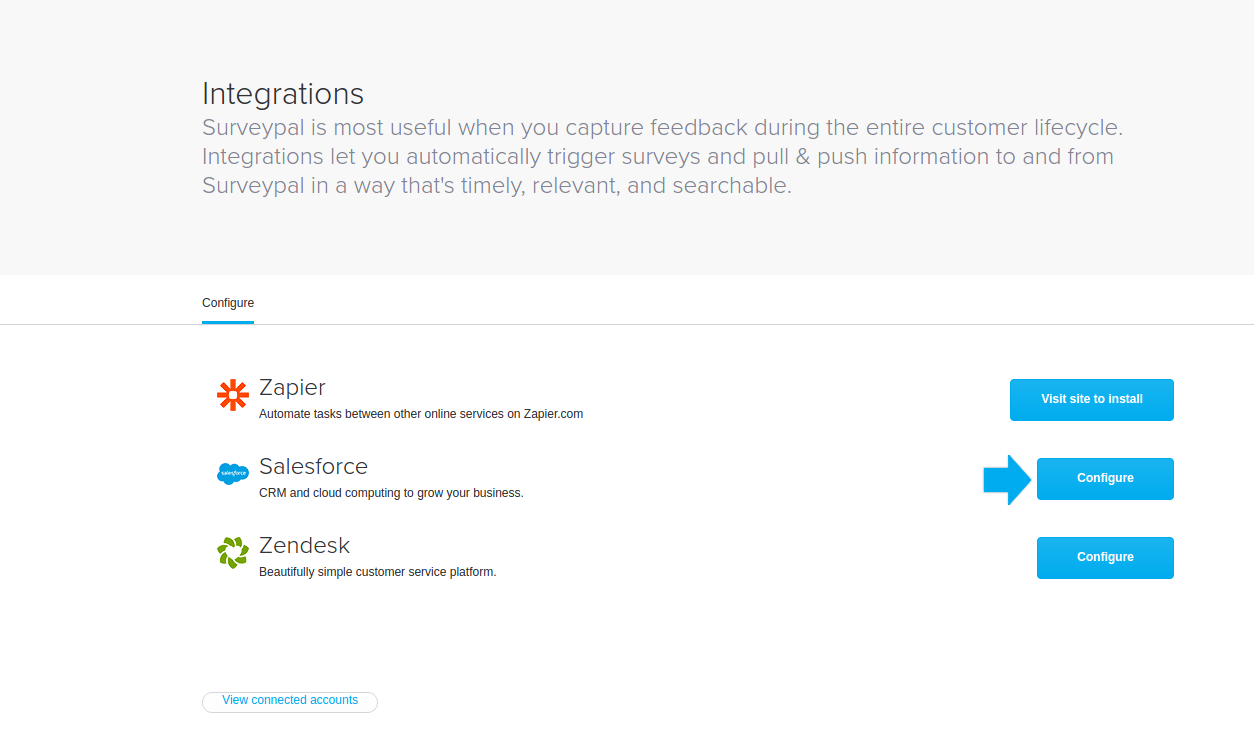Click the Beautifully simple customer service description
The width and height of the screenshot is (1254, 741).
(378, 572)
